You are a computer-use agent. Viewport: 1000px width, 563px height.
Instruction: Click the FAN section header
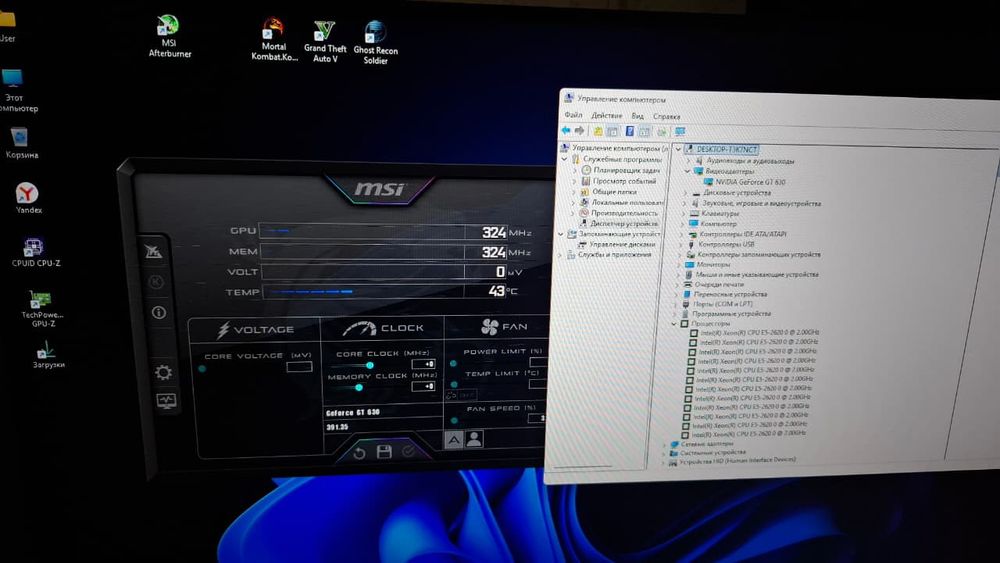point(504,326)
